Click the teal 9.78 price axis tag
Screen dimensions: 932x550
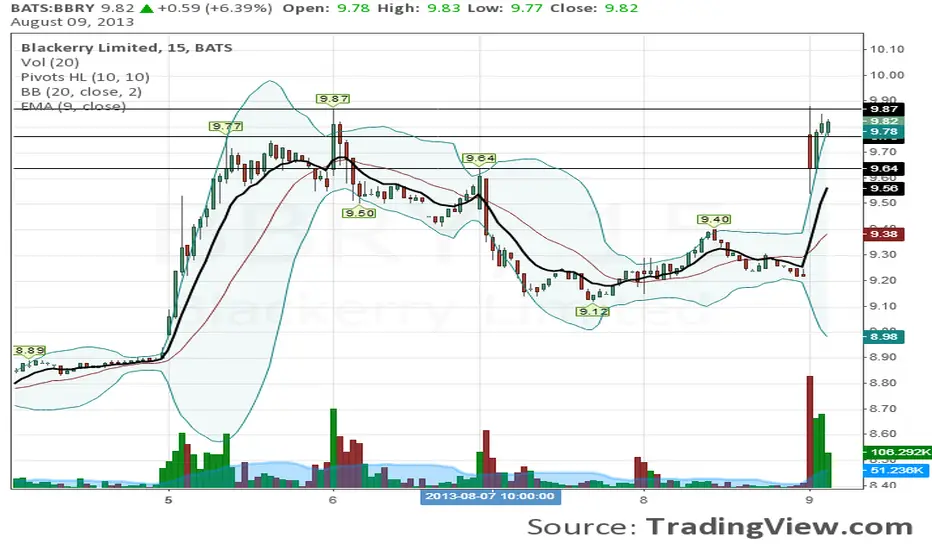884,131
